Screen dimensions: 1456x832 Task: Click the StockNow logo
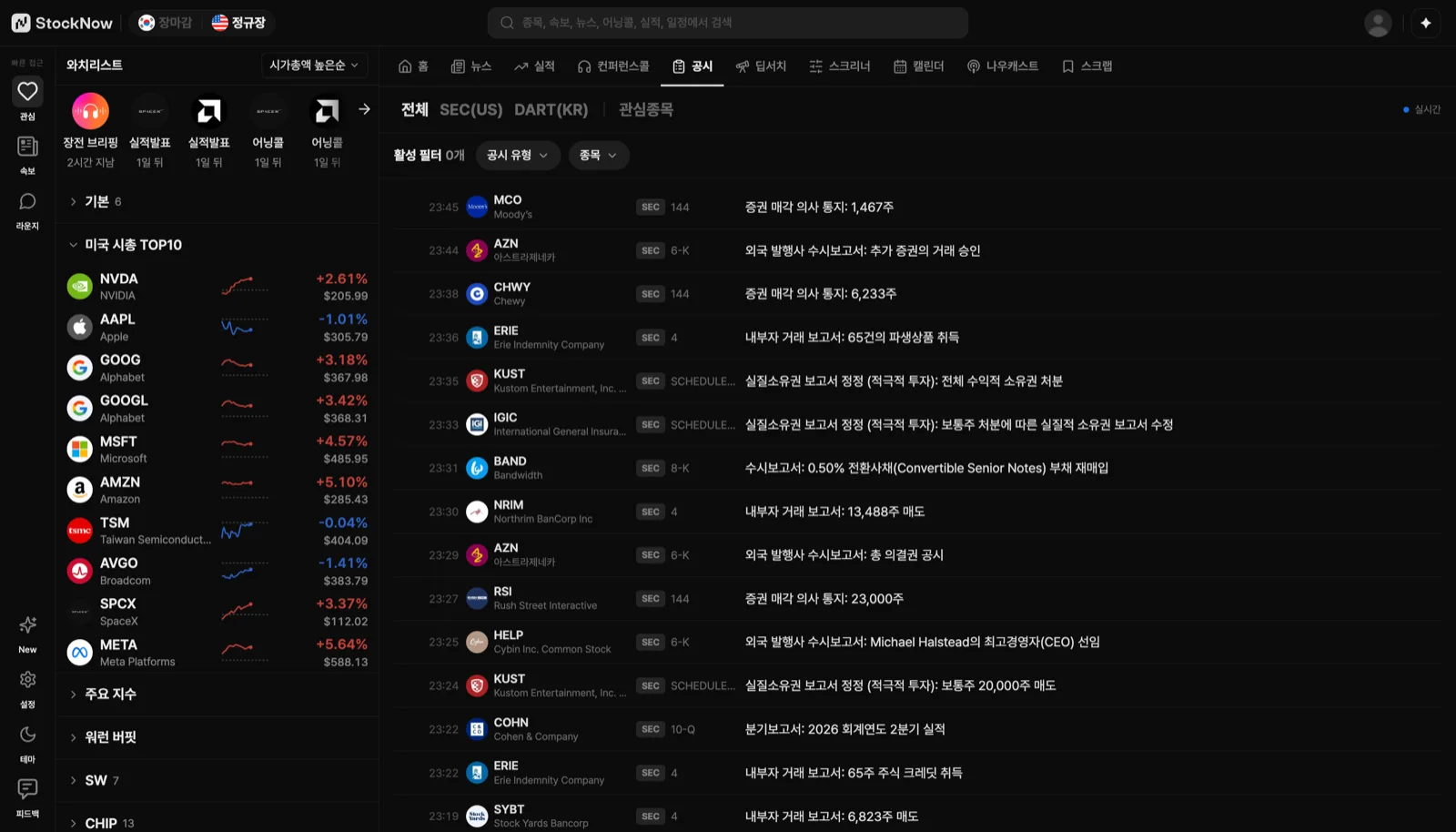pos(62,23)
